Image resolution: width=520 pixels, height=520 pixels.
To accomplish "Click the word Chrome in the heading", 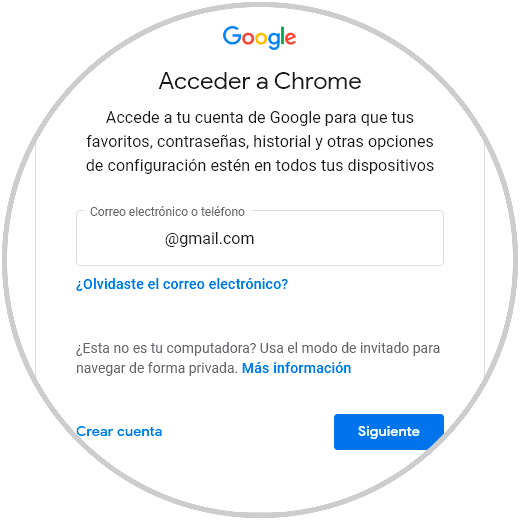I will (x=318, y=81).
